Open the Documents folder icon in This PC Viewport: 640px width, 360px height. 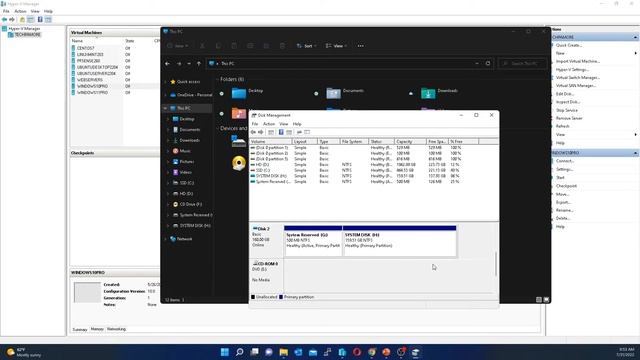coord(333,93)
